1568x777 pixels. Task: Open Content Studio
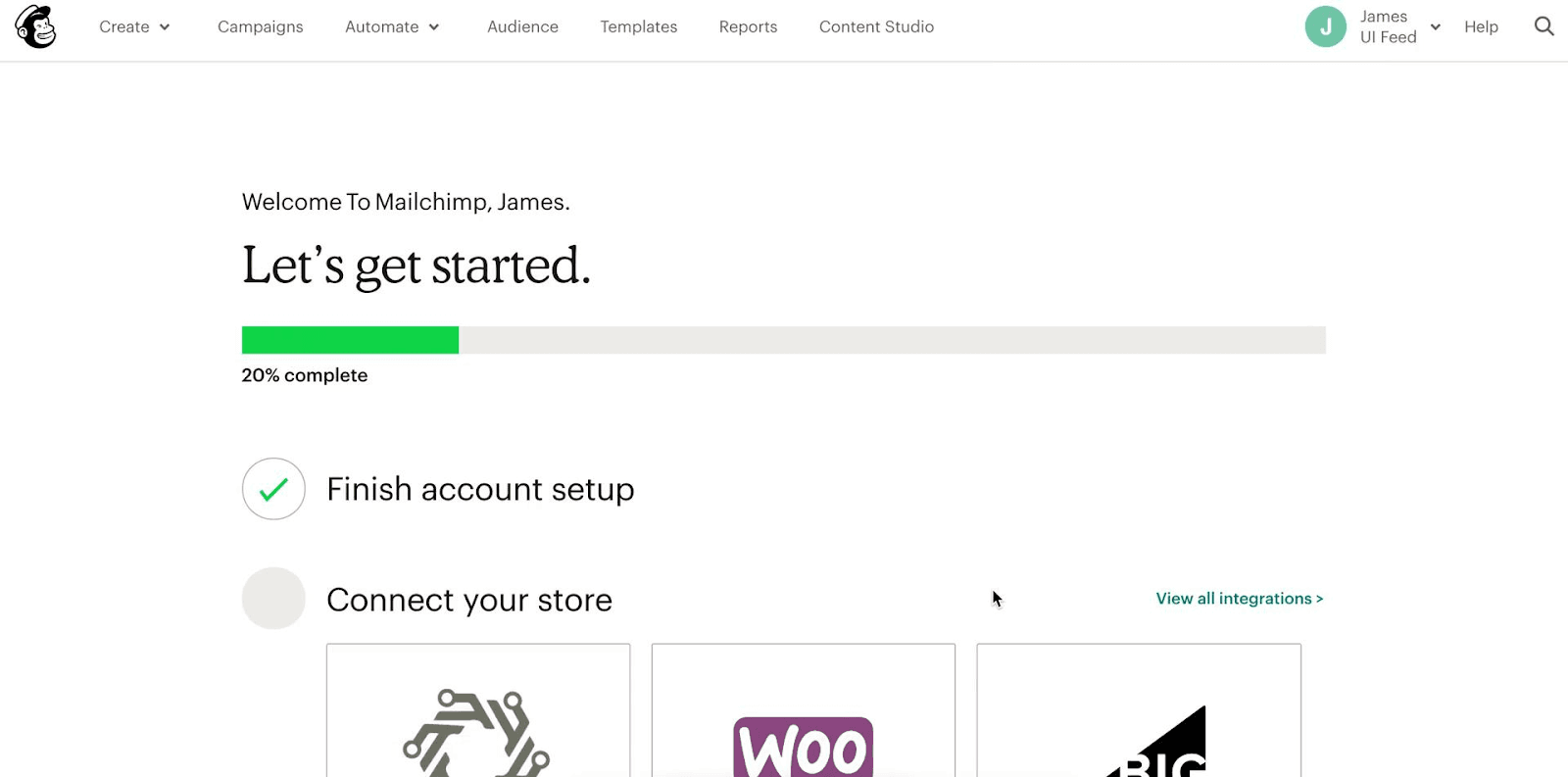[876, 26]
